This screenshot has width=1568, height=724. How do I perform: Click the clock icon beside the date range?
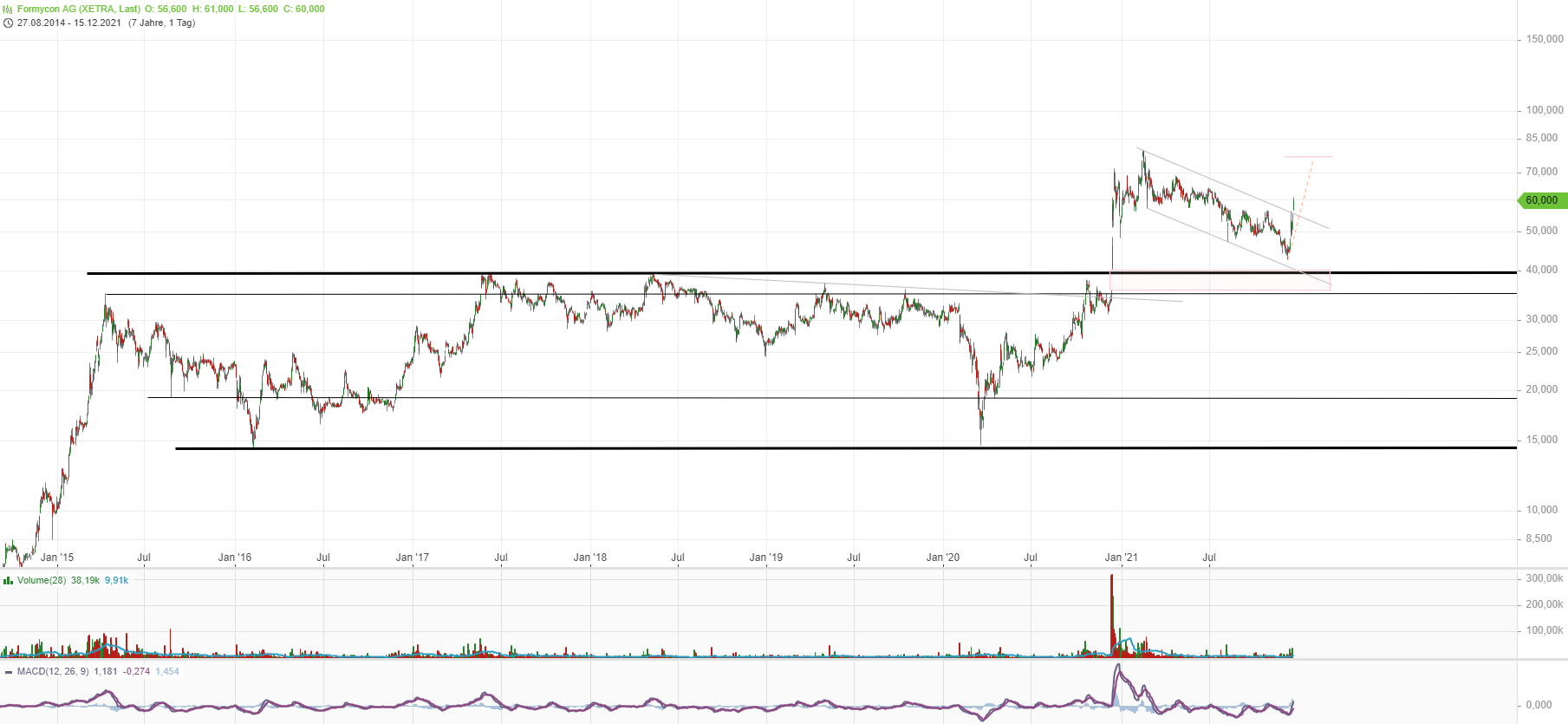point(8,23)
